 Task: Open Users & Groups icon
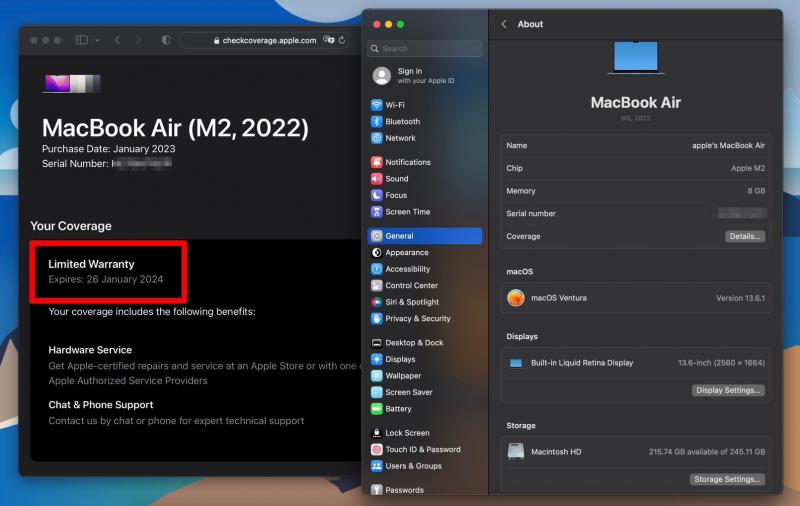click(x=377, y=466)
